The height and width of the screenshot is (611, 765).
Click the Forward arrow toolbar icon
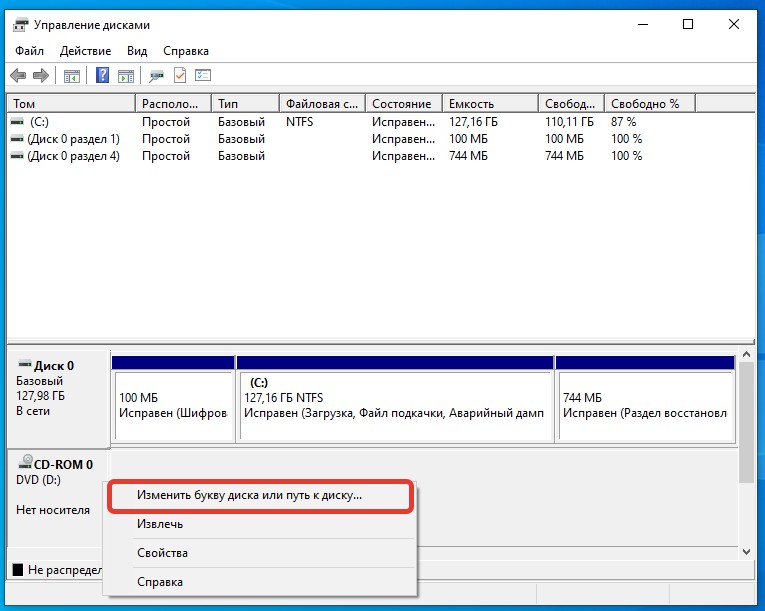[40, 76]
